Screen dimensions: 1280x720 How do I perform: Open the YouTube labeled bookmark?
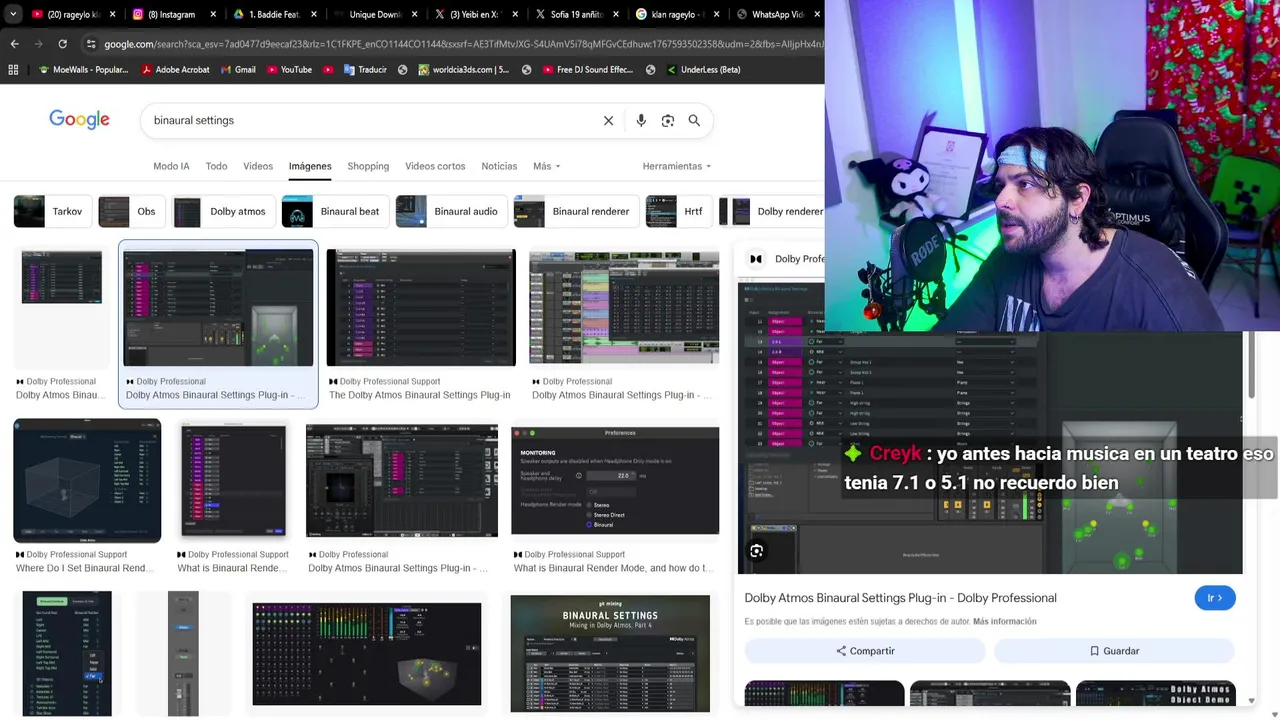(x=289, y=70)
